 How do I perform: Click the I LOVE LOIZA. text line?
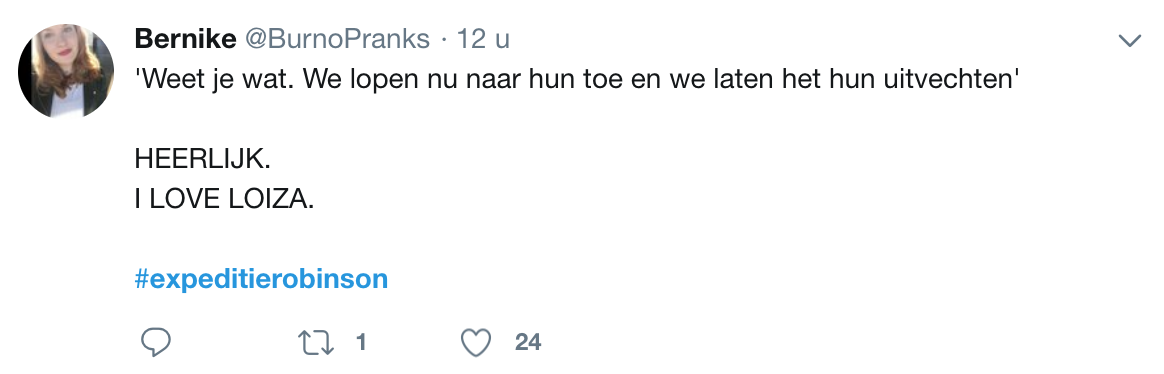(225, 199)
